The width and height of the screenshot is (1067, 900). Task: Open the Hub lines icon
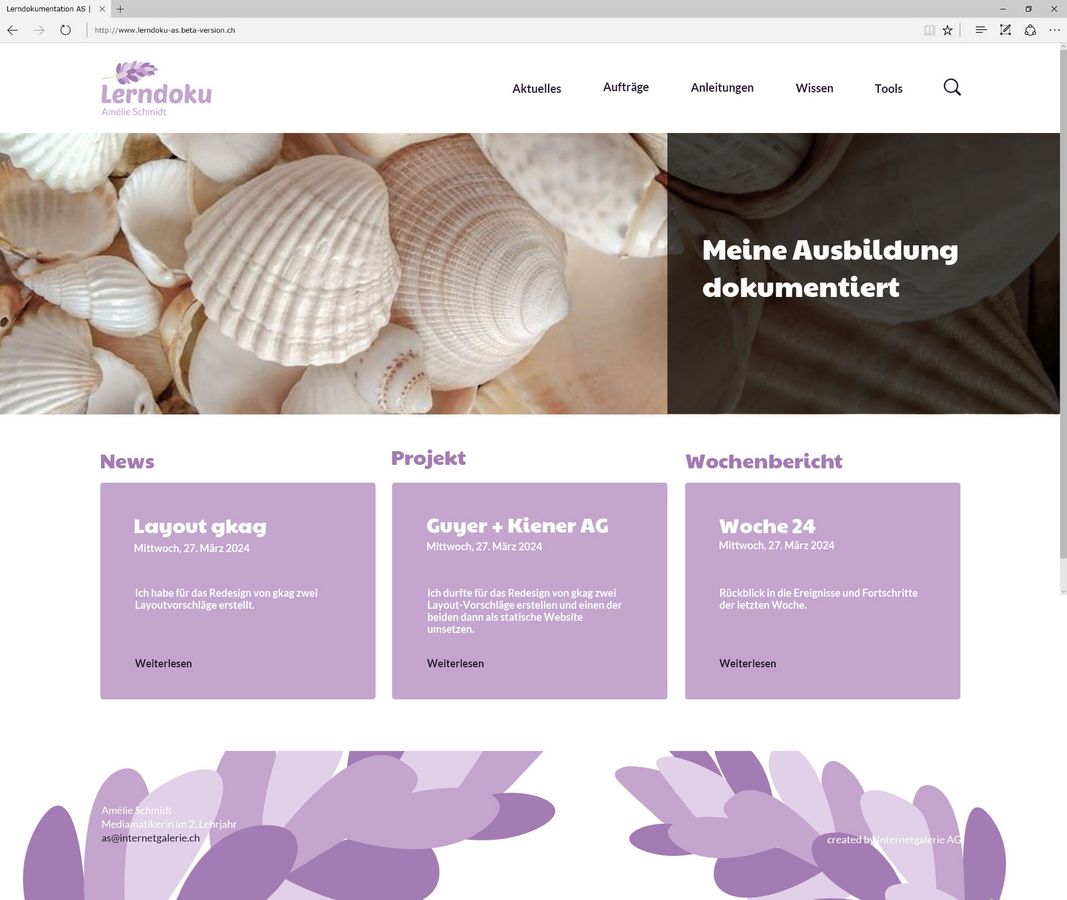point(981,30)
